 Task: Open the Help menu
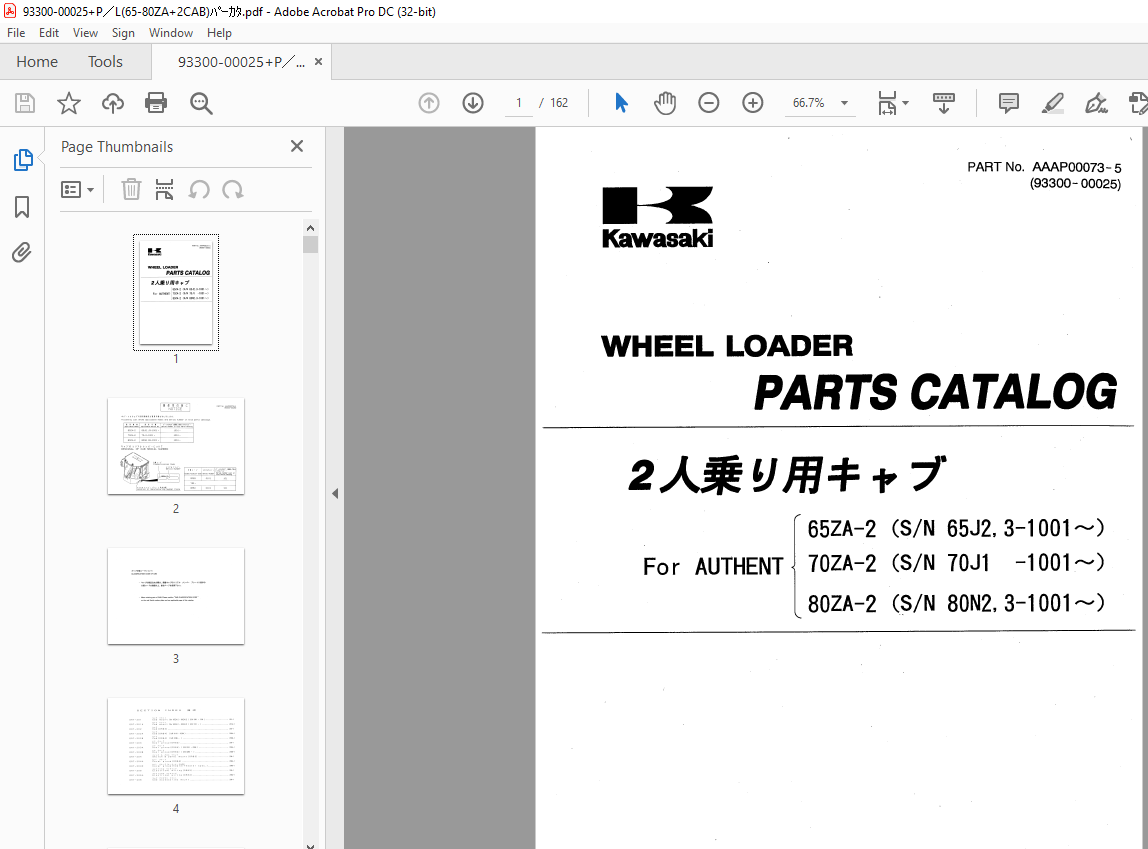[219, 33]
